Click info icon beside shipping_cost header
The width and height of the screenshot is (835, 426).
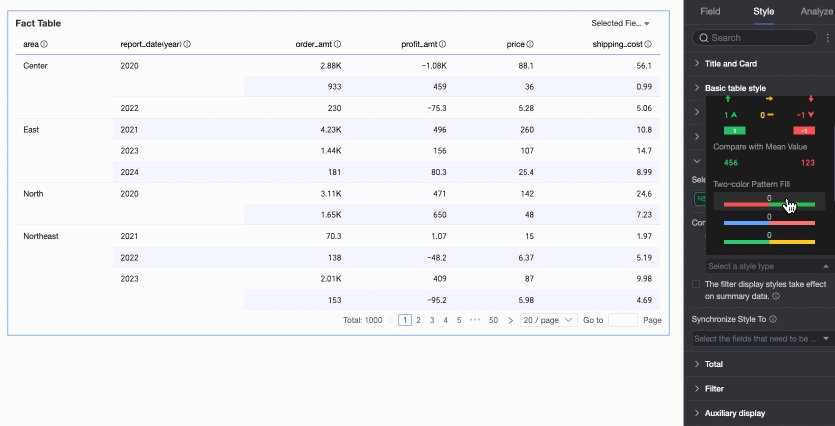coord(648,45)
